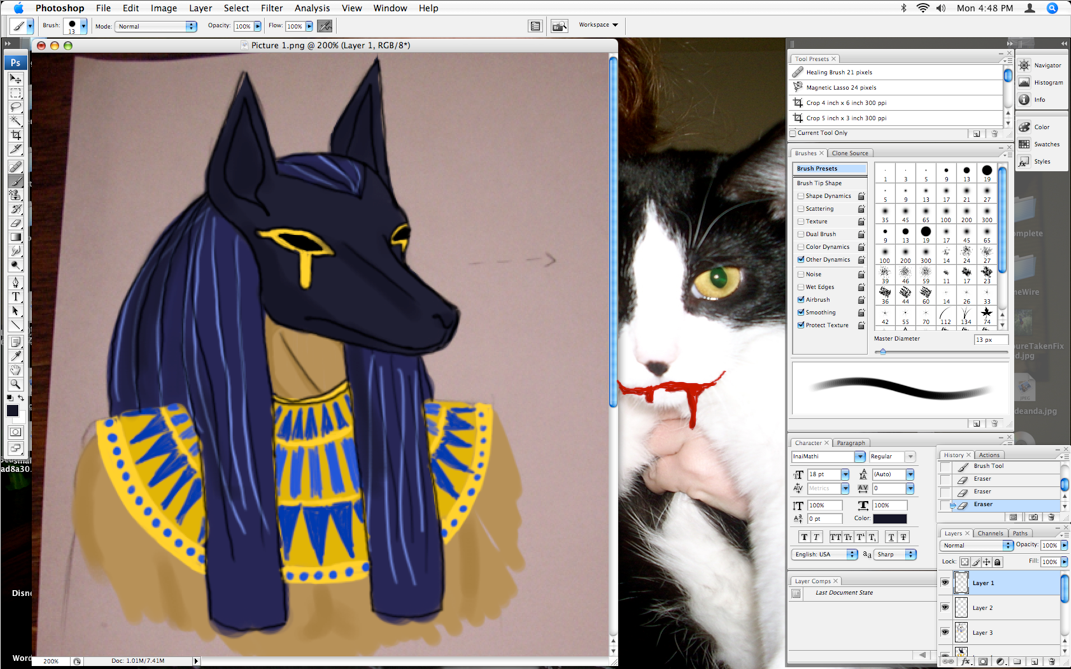The height and width of the screenshot is (669, 1071).
Task: Select the Healing Brush tool in toolbox
Action: coord(15,167)
